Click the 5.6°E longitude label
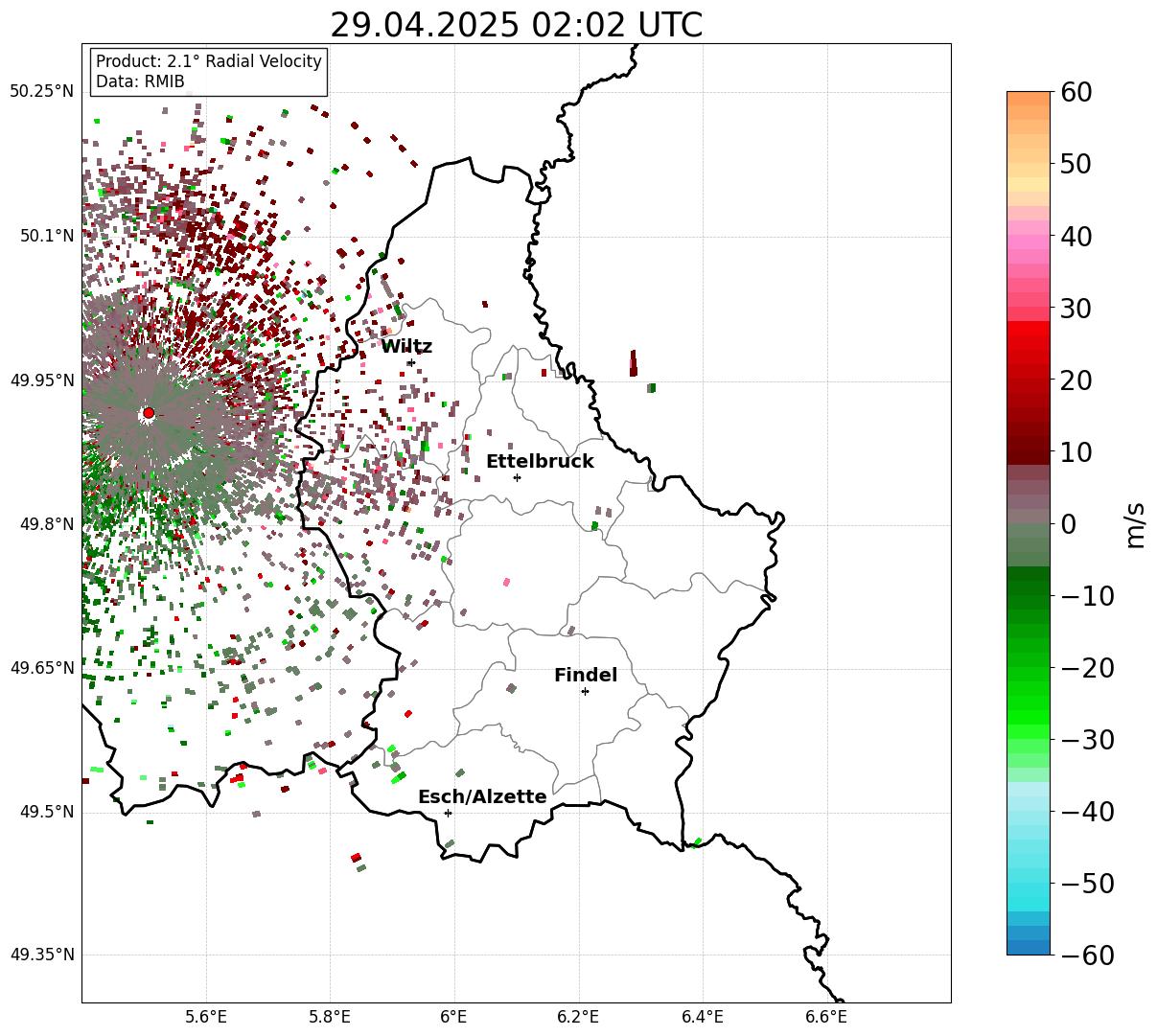The height and width of the screenshot is (1036, 1157). click(x=206, y=1016)
